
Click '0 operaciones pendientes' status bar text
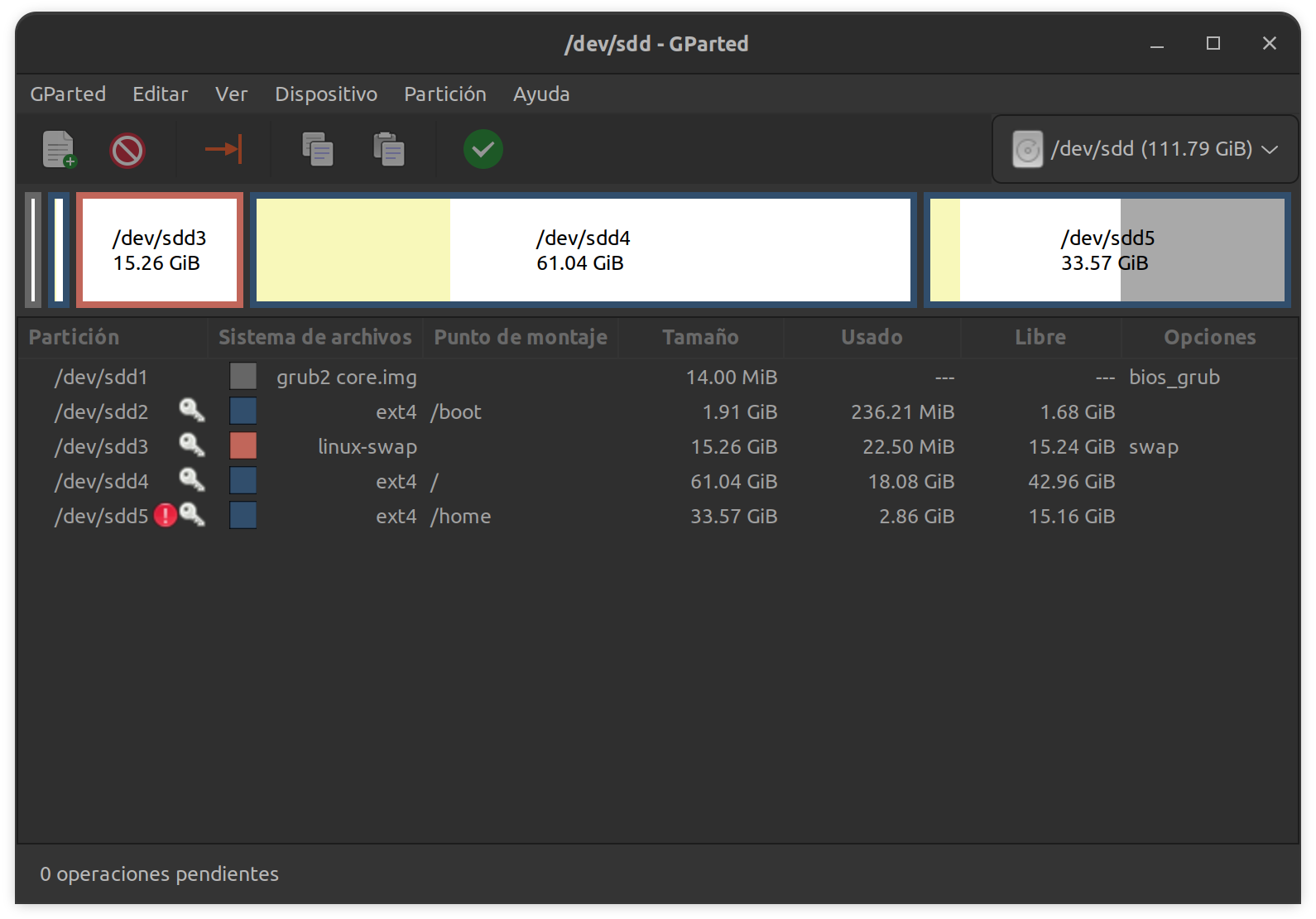[159, 874]
